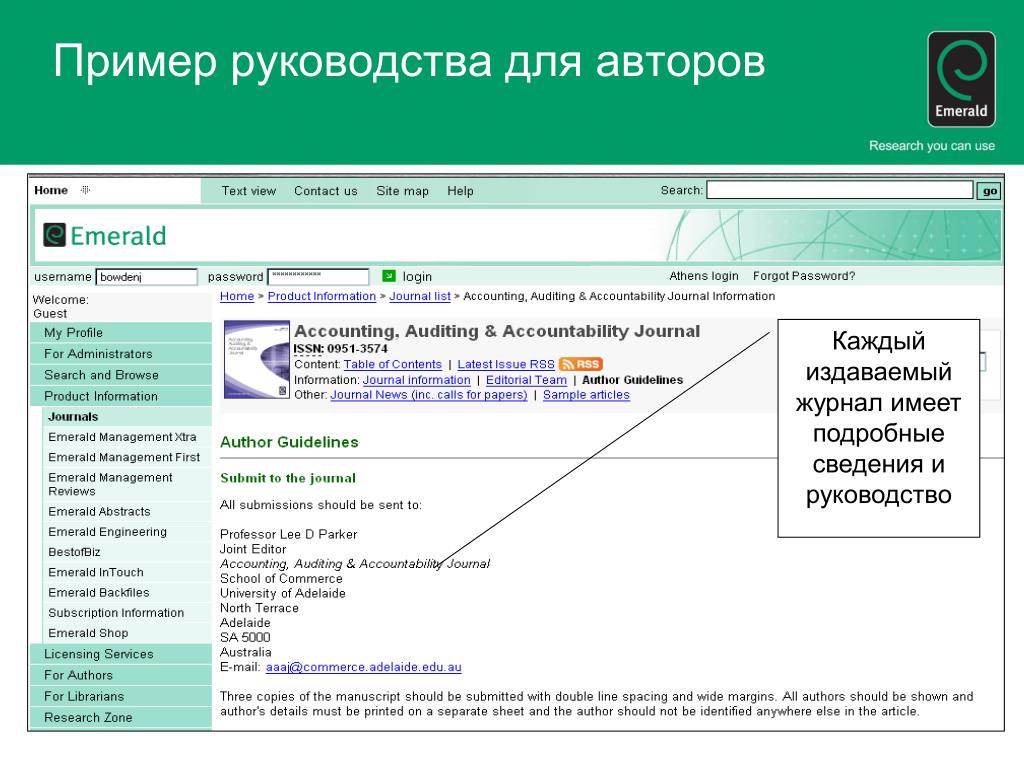Open the journal cover thumbnail
This screenshot has width=1024, height=768.
click(x=257, y=359)
